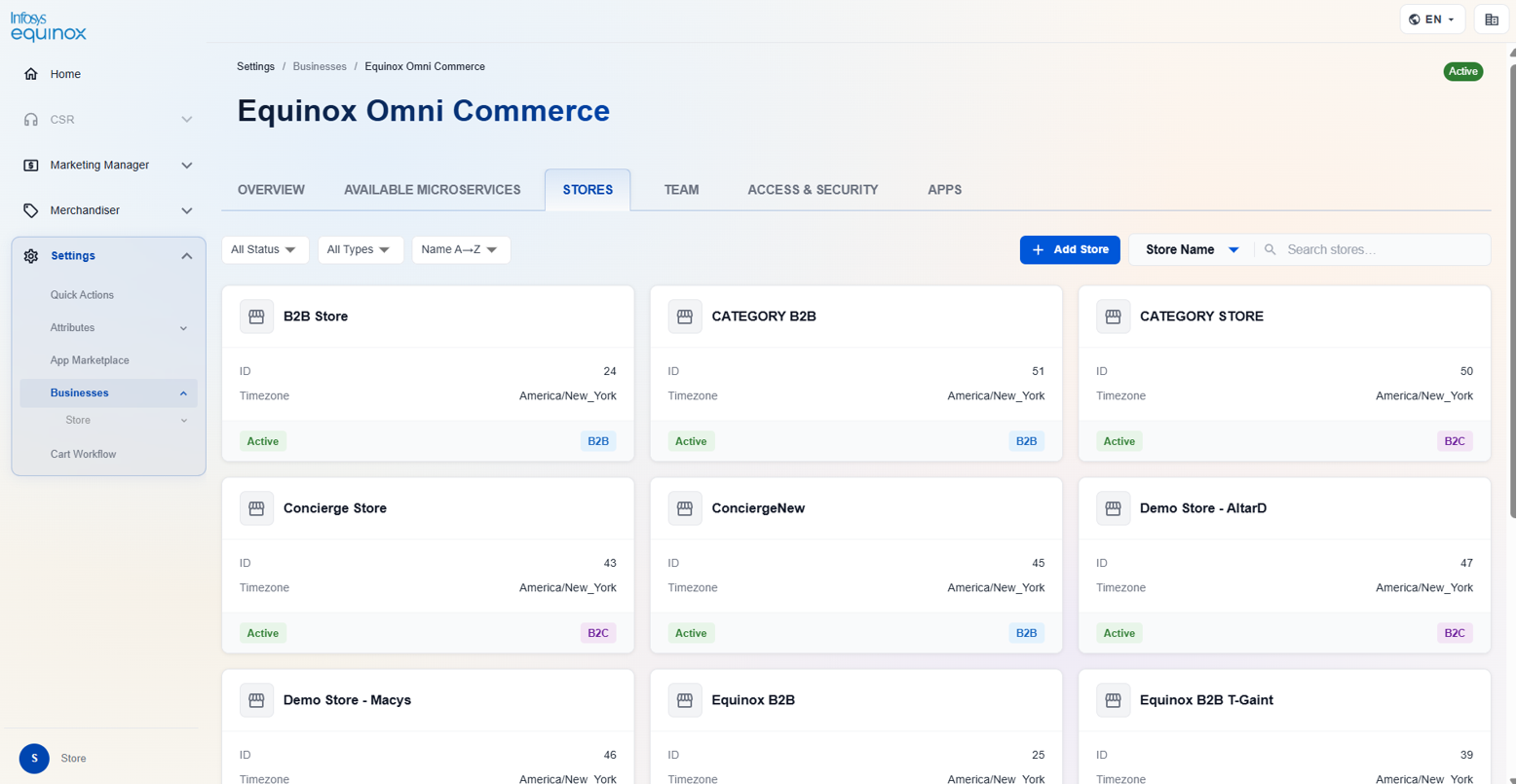The height and width of the screenshot is (784, 1518).
Task: Open the Store Name search-field dropdown
Action: pos(1192,250)
